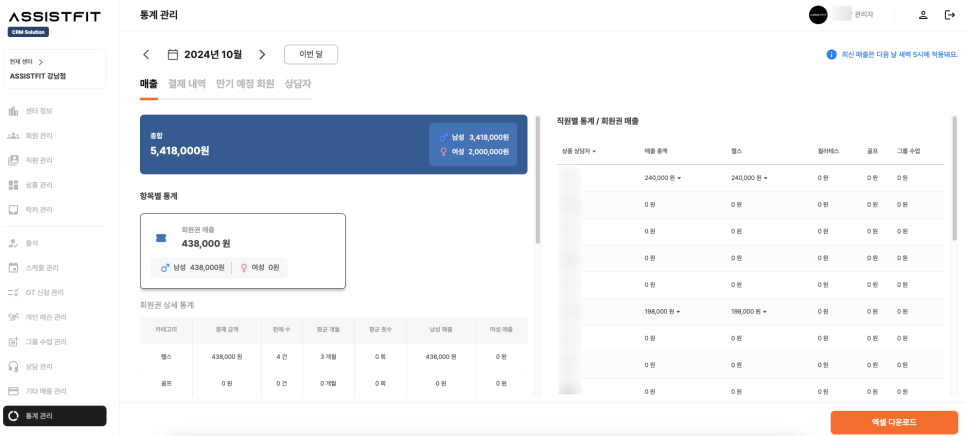This screenshot has width=966, height=436.
Task: Go to 회원 관리 in sidebar
Action: [38, 135]
